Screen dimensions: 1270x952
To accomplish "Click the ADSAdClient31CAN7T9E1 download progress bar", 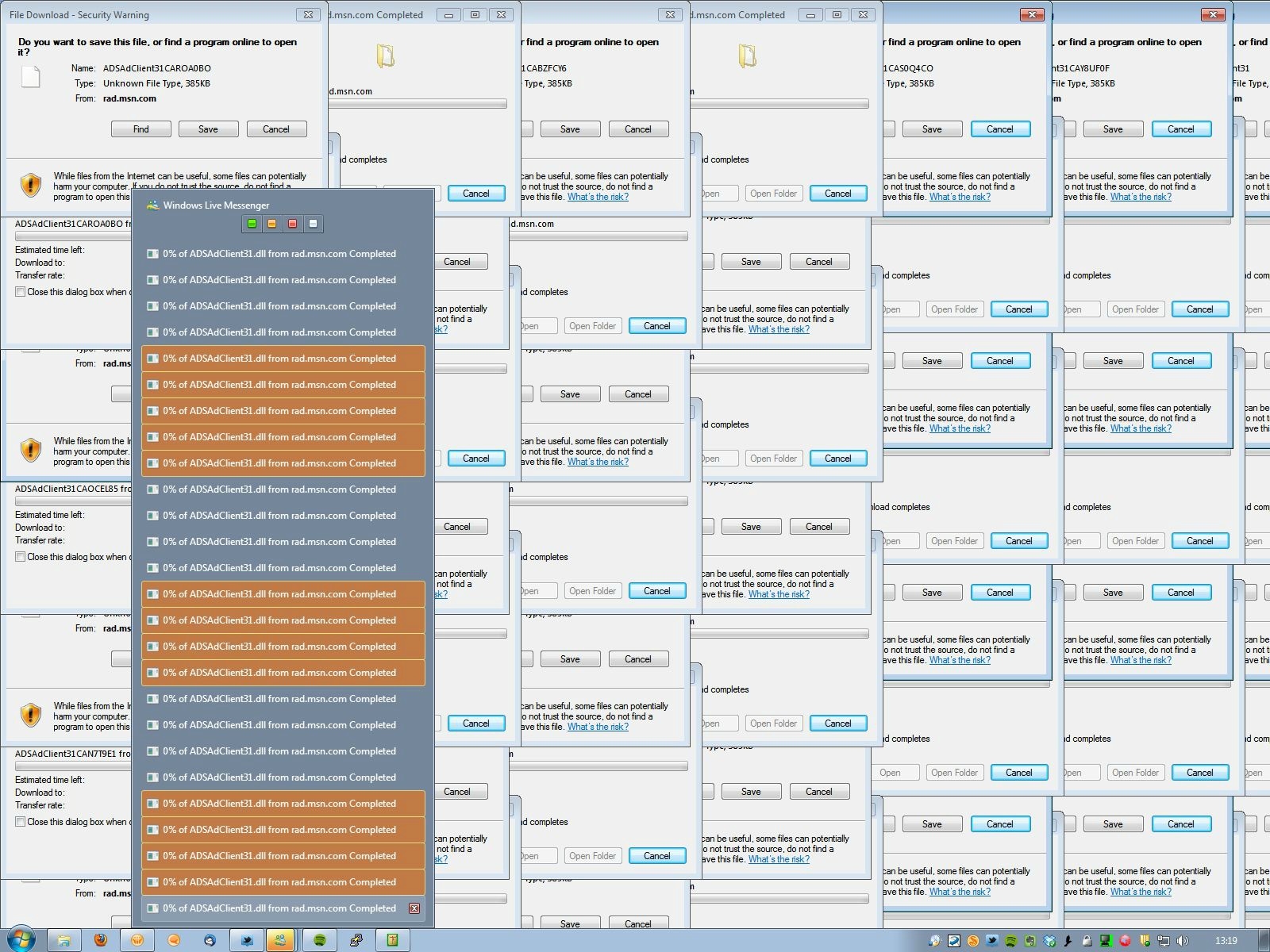I will (x=73, y=766).
